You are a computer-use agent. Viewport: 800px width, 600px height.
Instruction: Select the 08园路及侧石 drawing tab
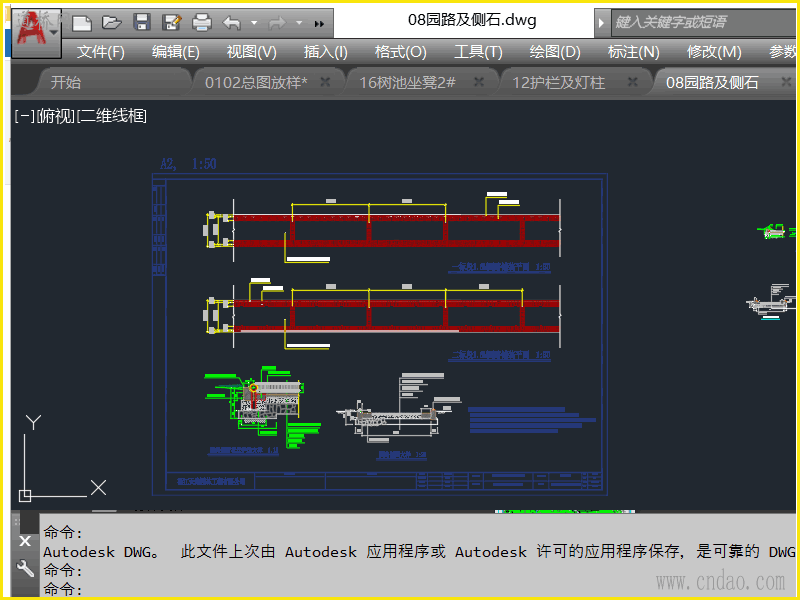(712, 83)
